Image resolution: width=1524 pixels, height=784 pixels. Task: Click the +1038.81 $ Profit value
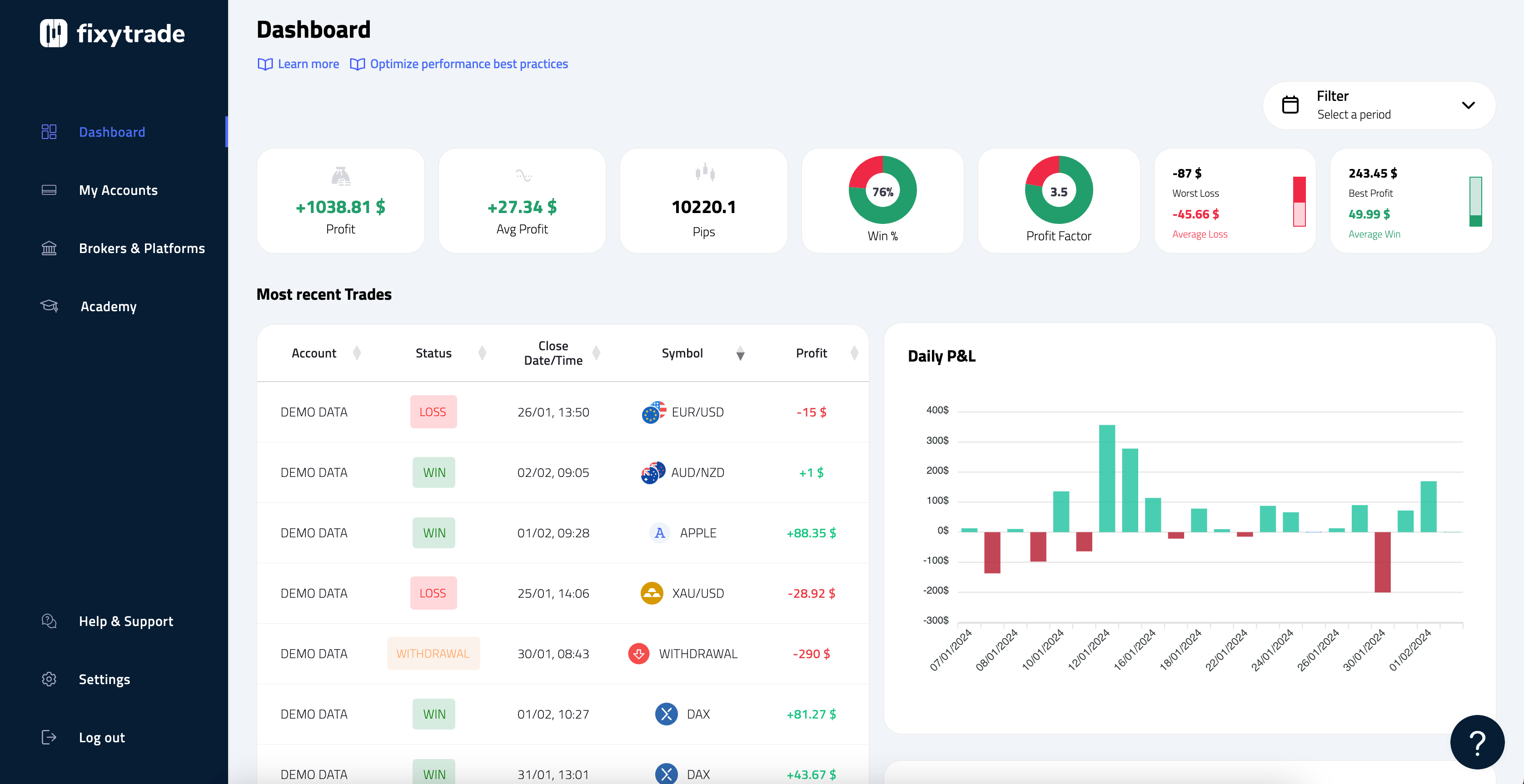pos(340,206)
